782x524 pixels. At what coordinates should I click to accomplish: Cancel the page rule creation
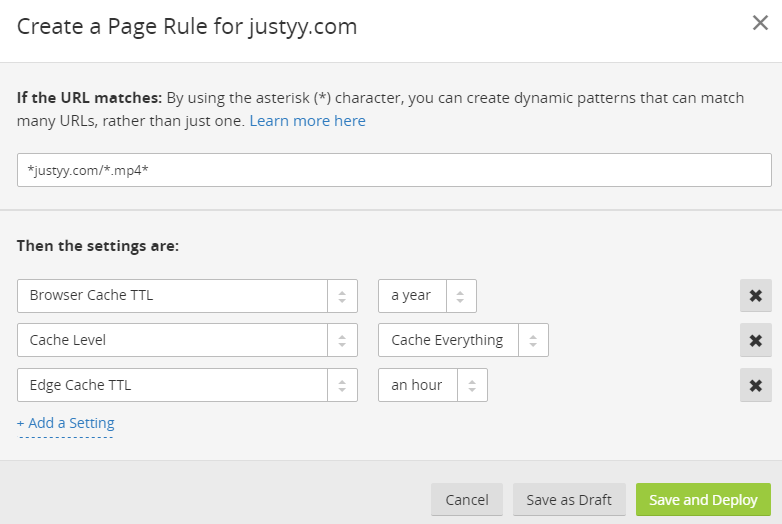point(467,499)
